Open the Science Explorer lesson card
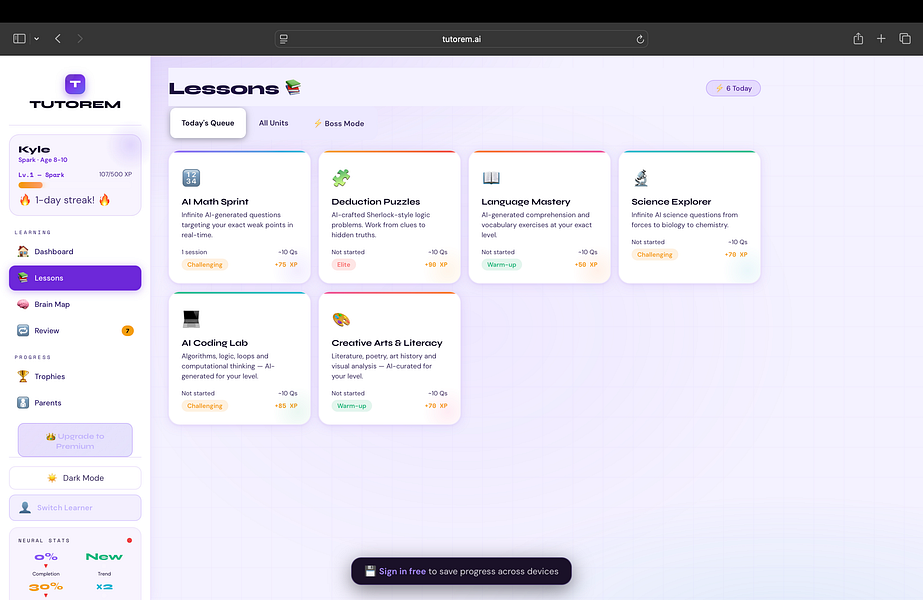Viewport: 923px width, 600px height. tap(689, 217)
